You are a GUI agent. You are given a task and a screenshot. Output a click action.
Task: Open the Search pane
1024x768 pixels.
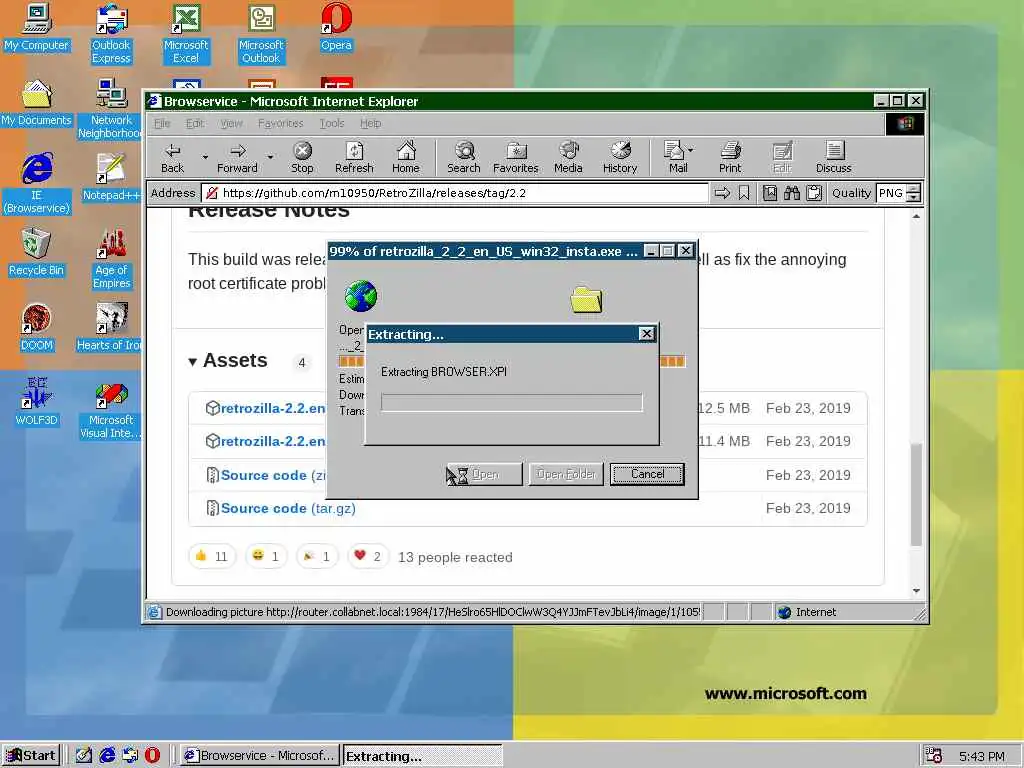464,158
